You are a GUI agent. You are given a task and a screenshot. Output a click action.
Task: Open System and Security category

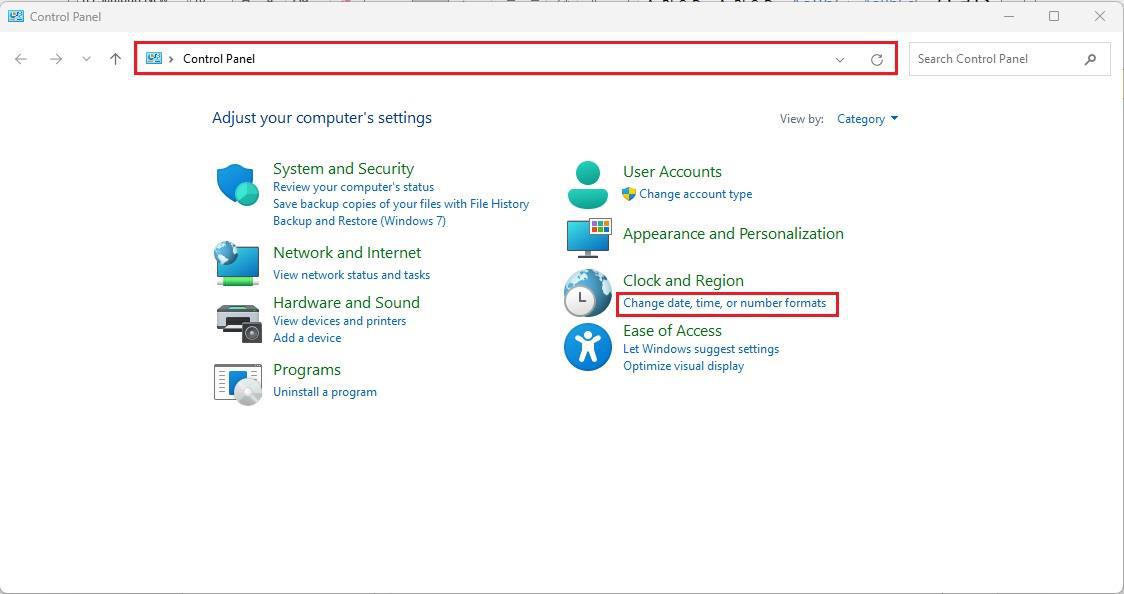coord(343,168)
